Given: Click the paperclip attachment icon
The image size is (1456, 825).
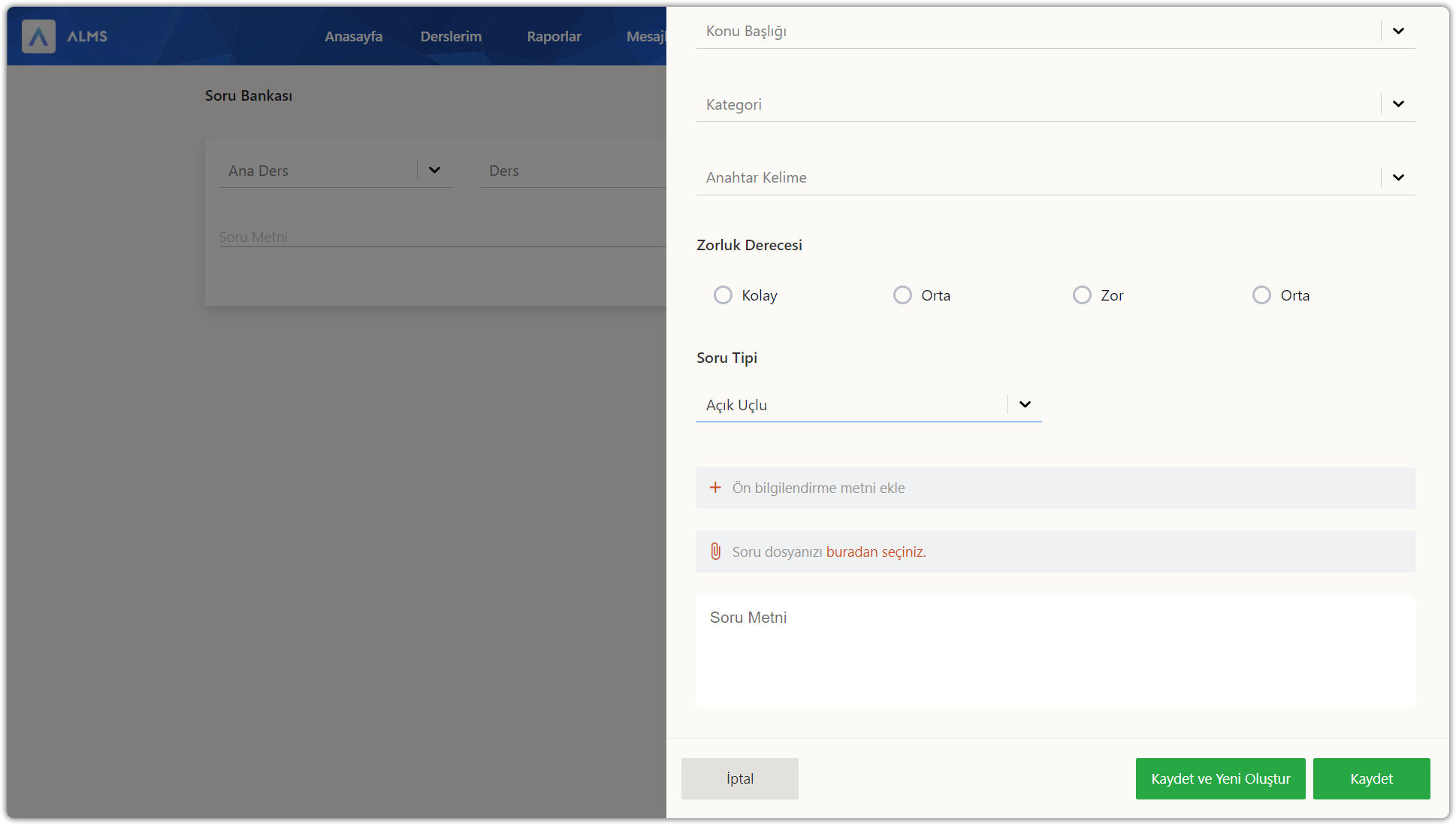Looking at the screenshot, I should [x=715, y=552].
